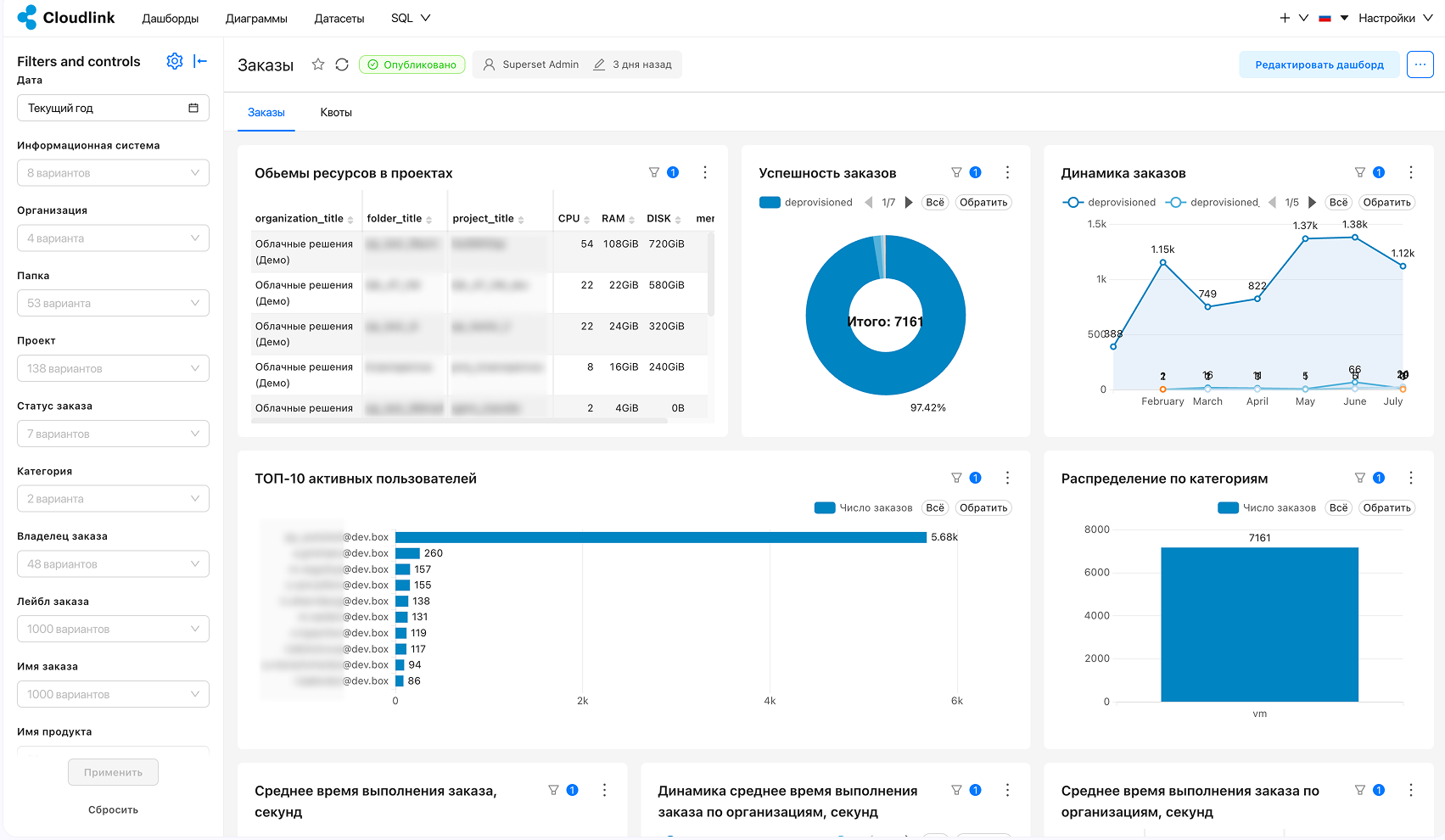Go to next legend page in Динамика заказов
The image size is (1445, 840).
coord(1312,202)
